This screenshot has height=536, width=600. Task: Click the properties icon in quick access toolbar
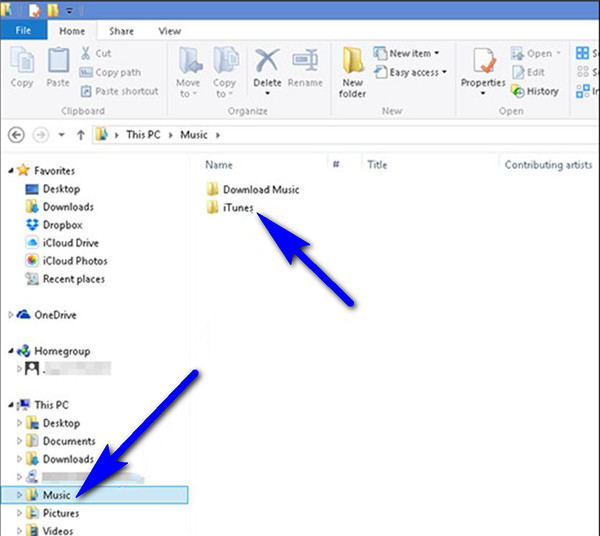[x=35, y=11]
